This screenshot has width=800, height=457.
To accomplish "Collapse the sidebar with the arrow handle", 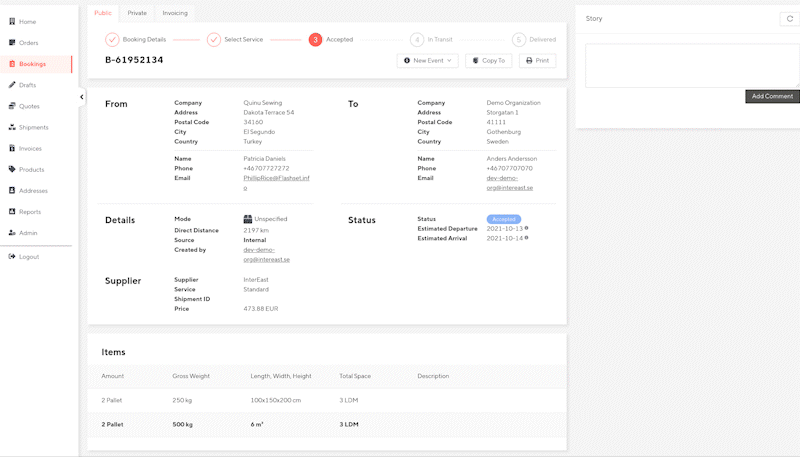I will pos(81,97).
